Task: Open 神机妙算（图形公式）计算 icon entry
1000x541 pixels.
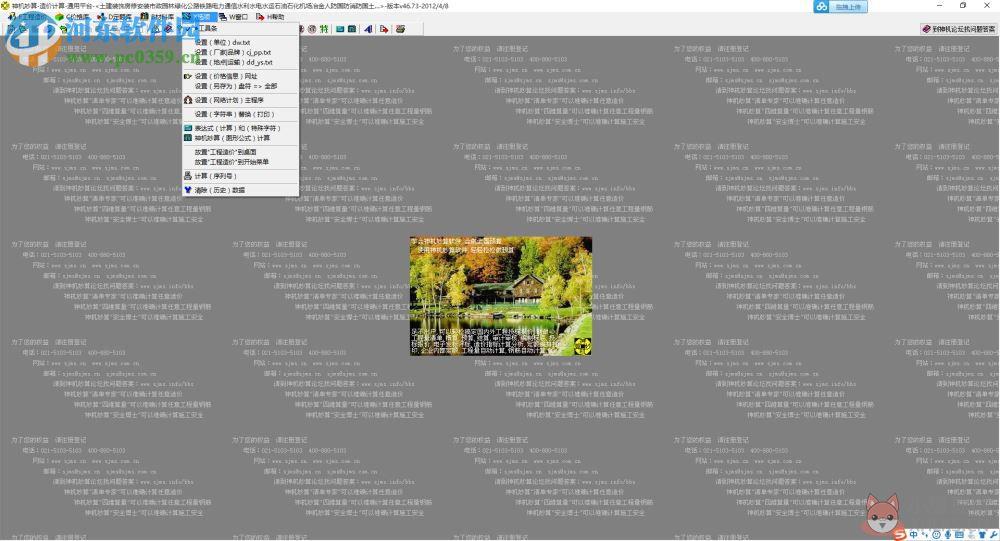Action: pyautogui.click(x=240, y=138)
